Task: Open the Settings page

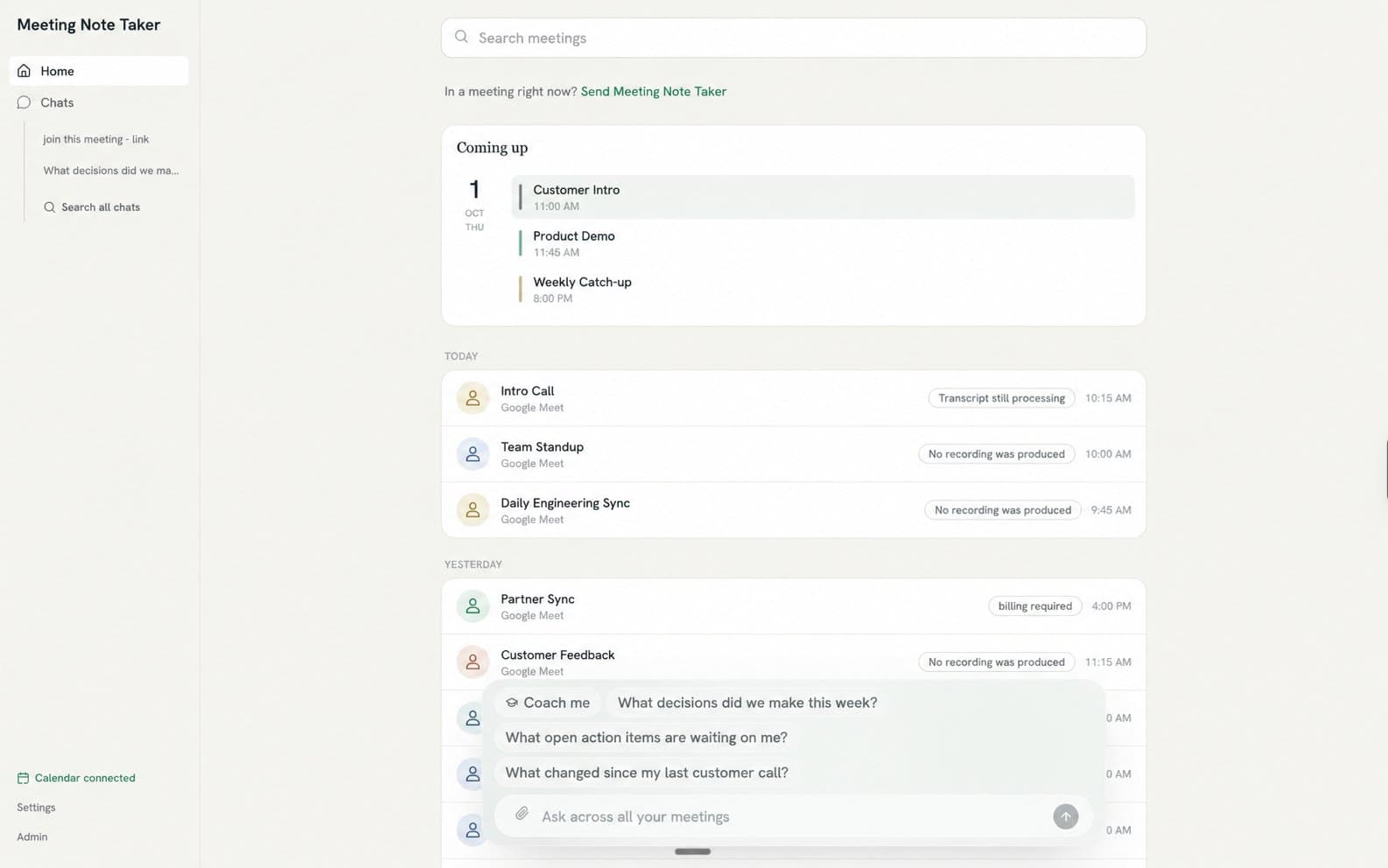Action: pos(36,808)
